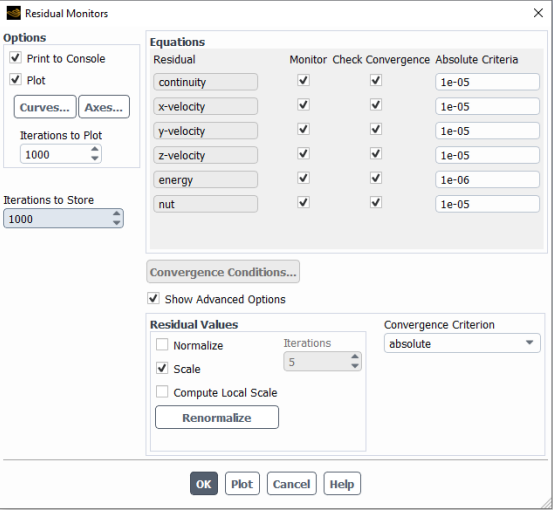Toggle Monitor checkbox for energy
This screenshot has width=553, height=510.
point(303,178)
